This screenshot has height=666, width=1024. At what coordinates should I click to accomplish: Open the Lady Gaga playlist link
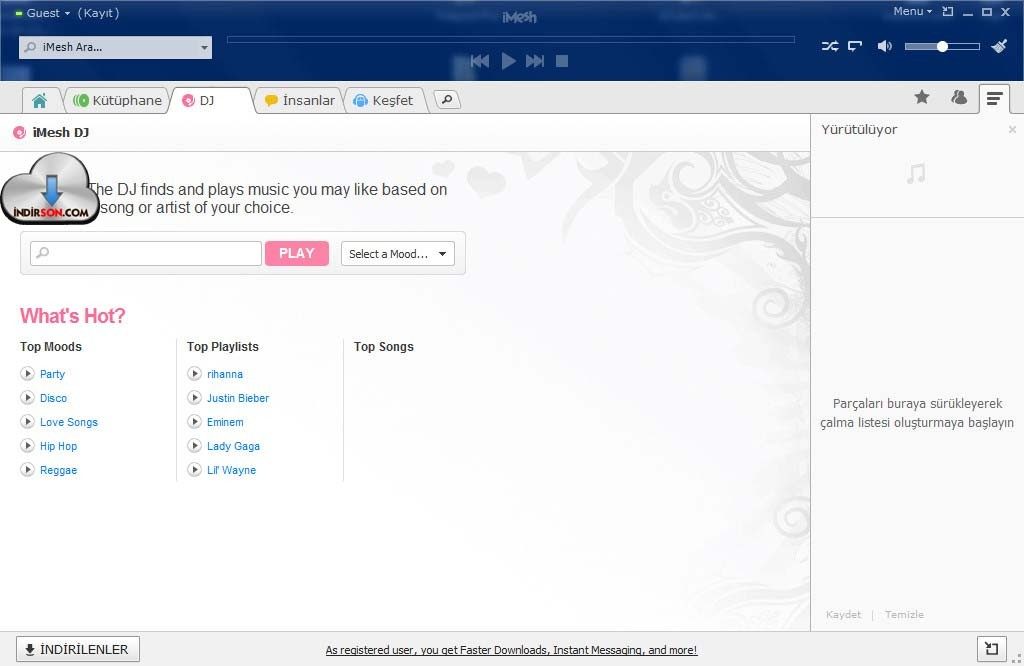click(x=233, y=447)
